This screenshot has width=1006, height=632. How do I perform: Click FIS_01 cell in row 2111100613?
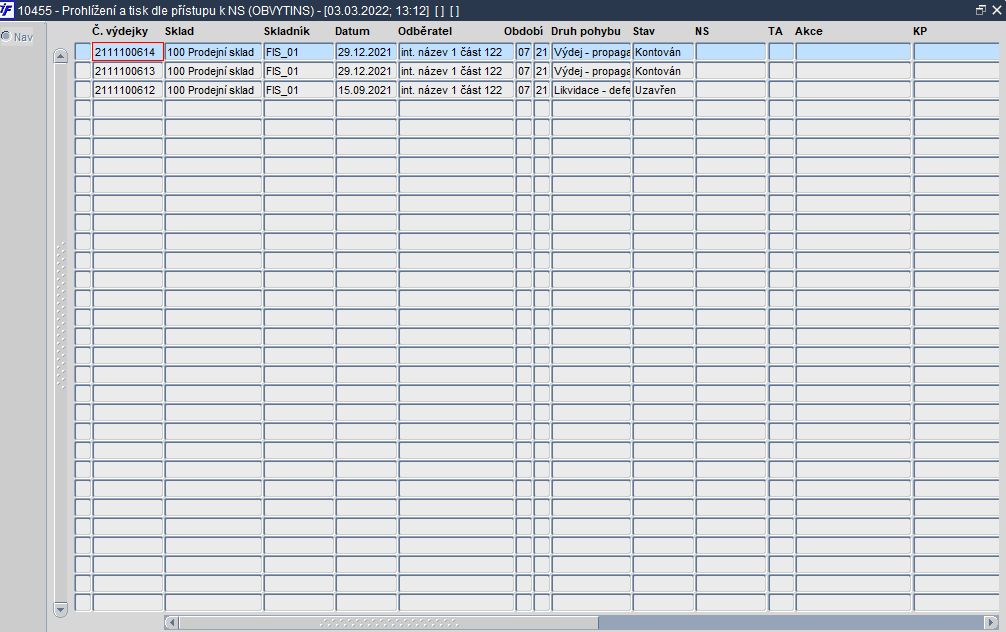(x=298, y=71)
